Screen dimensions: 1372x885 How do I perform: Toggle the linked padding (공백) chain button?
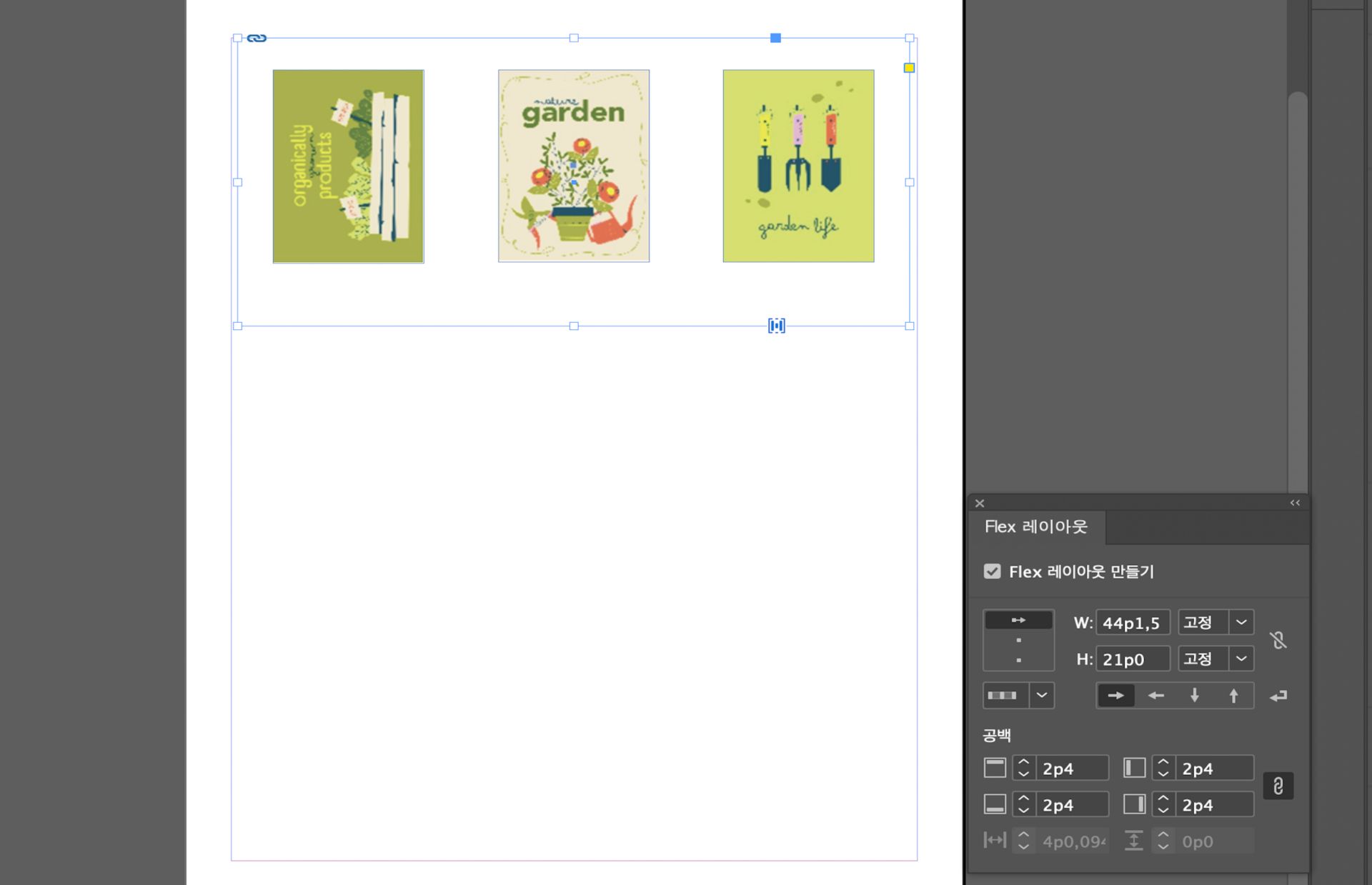click(1278, 786)
